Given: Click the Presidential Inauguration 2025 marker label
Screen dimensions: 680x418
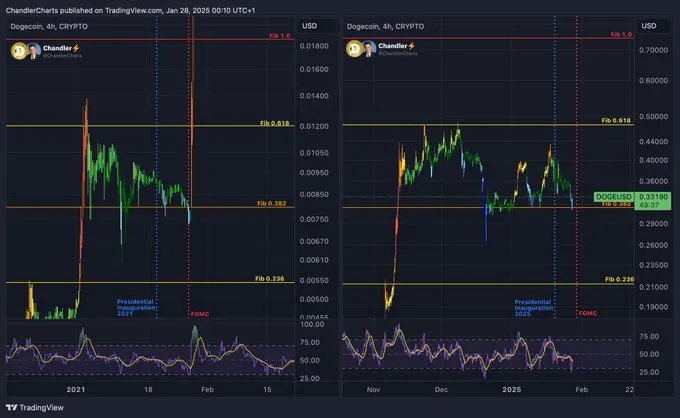Looking at the screenshot, I should coord(534,306).
